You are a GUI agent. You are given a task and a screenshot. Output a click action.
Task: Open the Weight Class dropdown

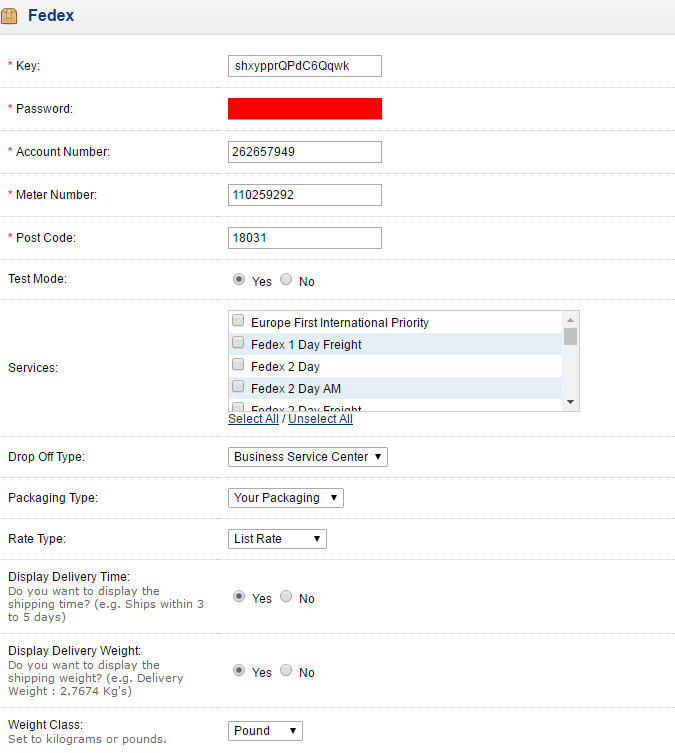[265, 731]
